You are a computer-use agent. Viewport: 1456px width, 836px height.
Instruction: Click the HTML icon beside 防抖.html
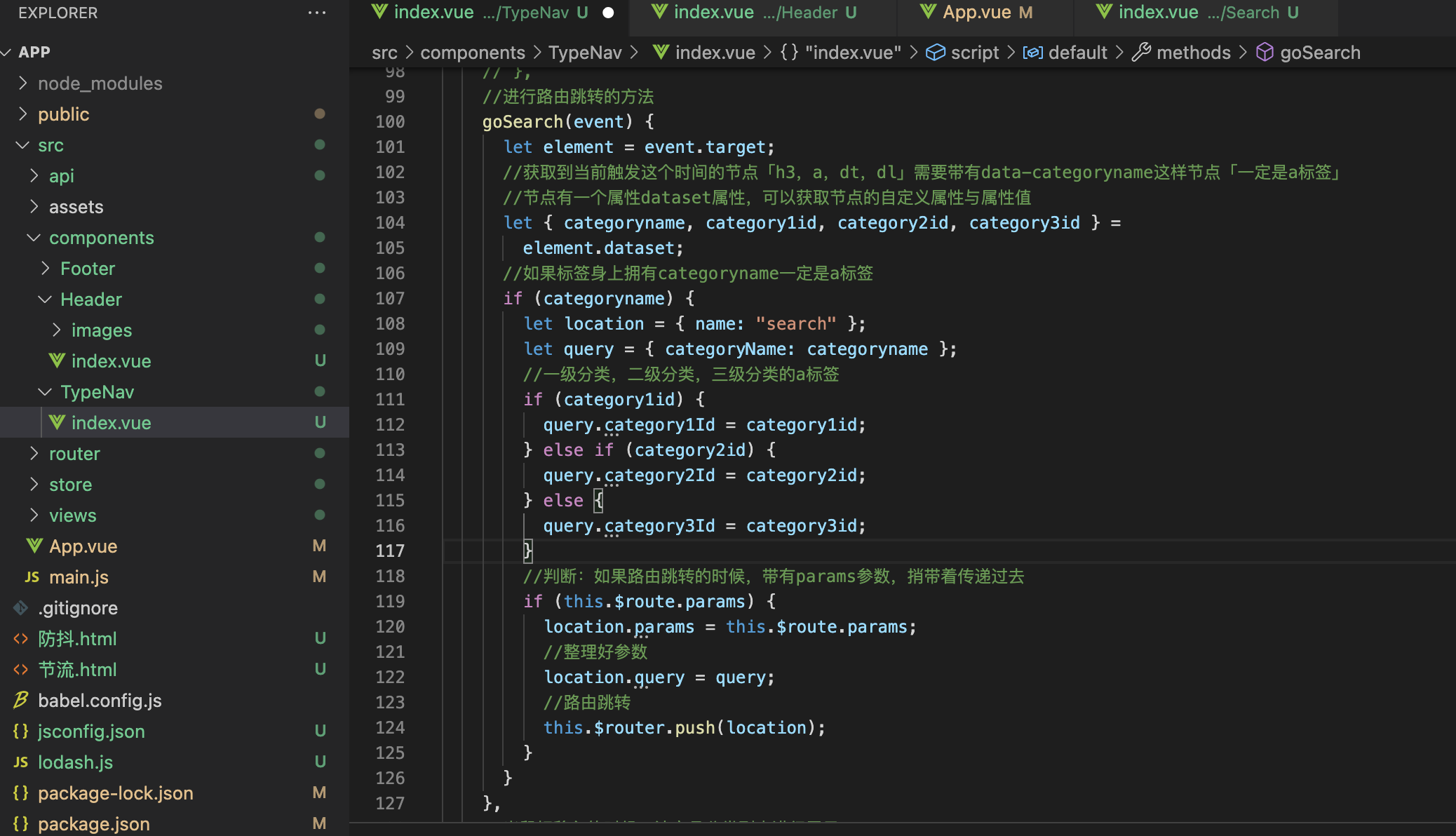click(21, 638)
